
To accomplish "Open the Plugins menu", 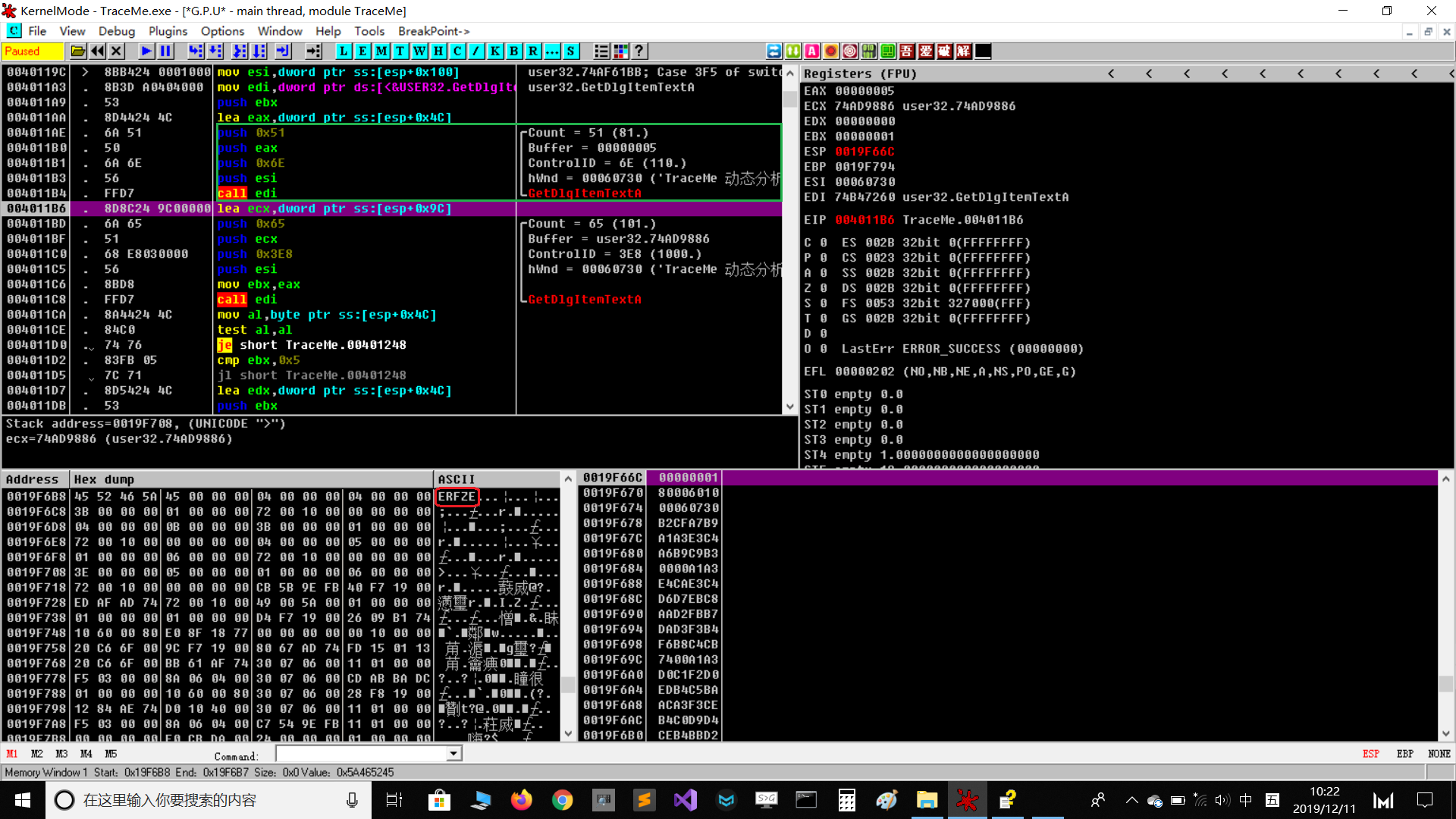I will pos(168,31).
